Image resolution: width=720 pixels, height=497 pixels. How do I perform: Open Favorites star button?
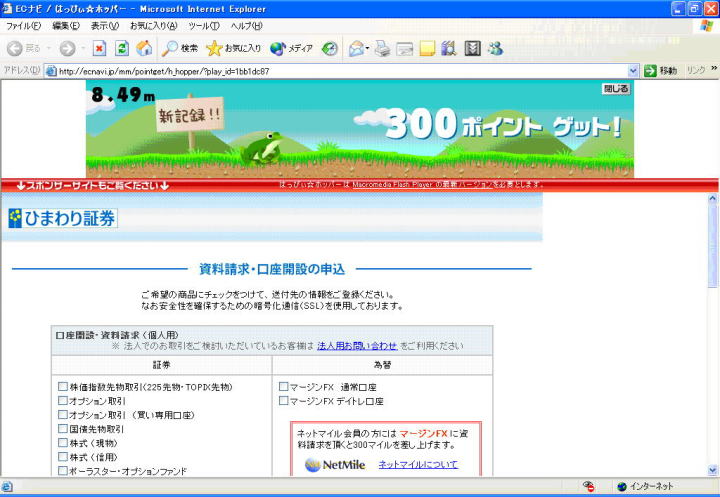tap(233, 48)
